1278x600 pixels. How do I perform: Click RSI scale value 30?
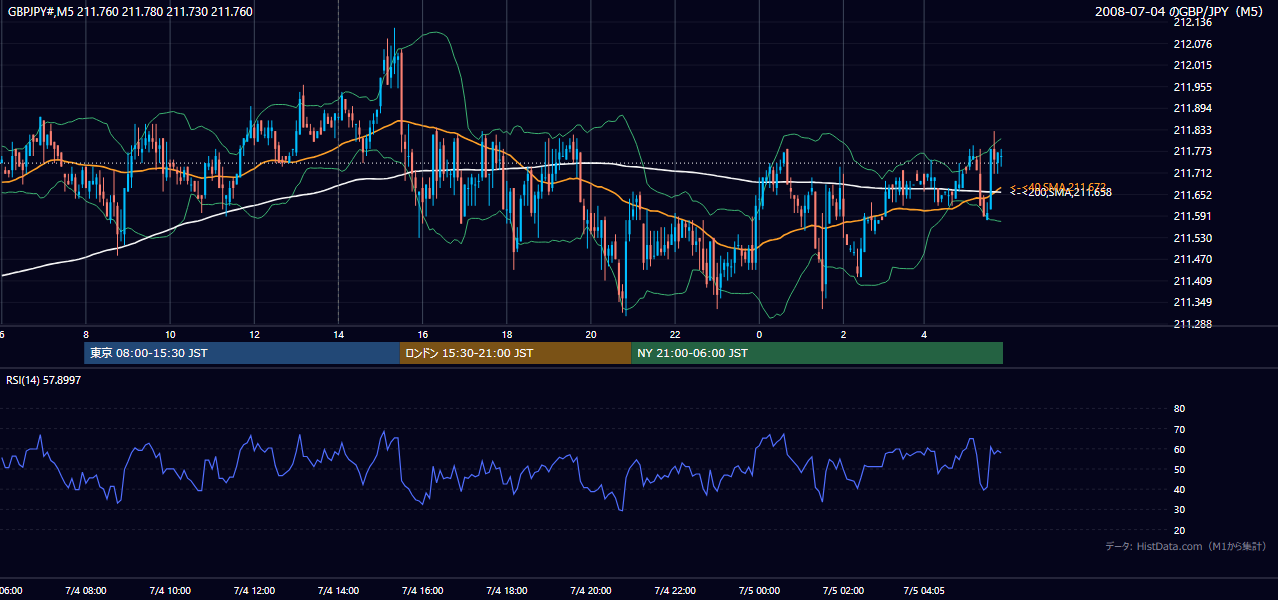click(1179, 510)
